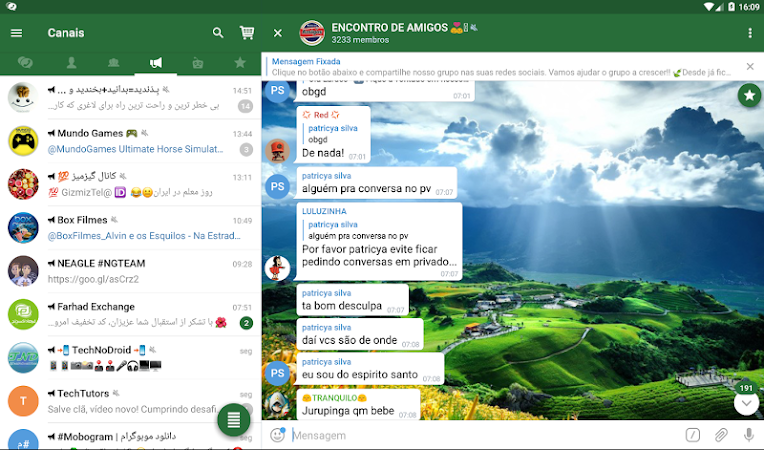Open the Mensagem Fixada pinned message
The width and height of the screenshot is (764, 450).
(x=502, y=67)
